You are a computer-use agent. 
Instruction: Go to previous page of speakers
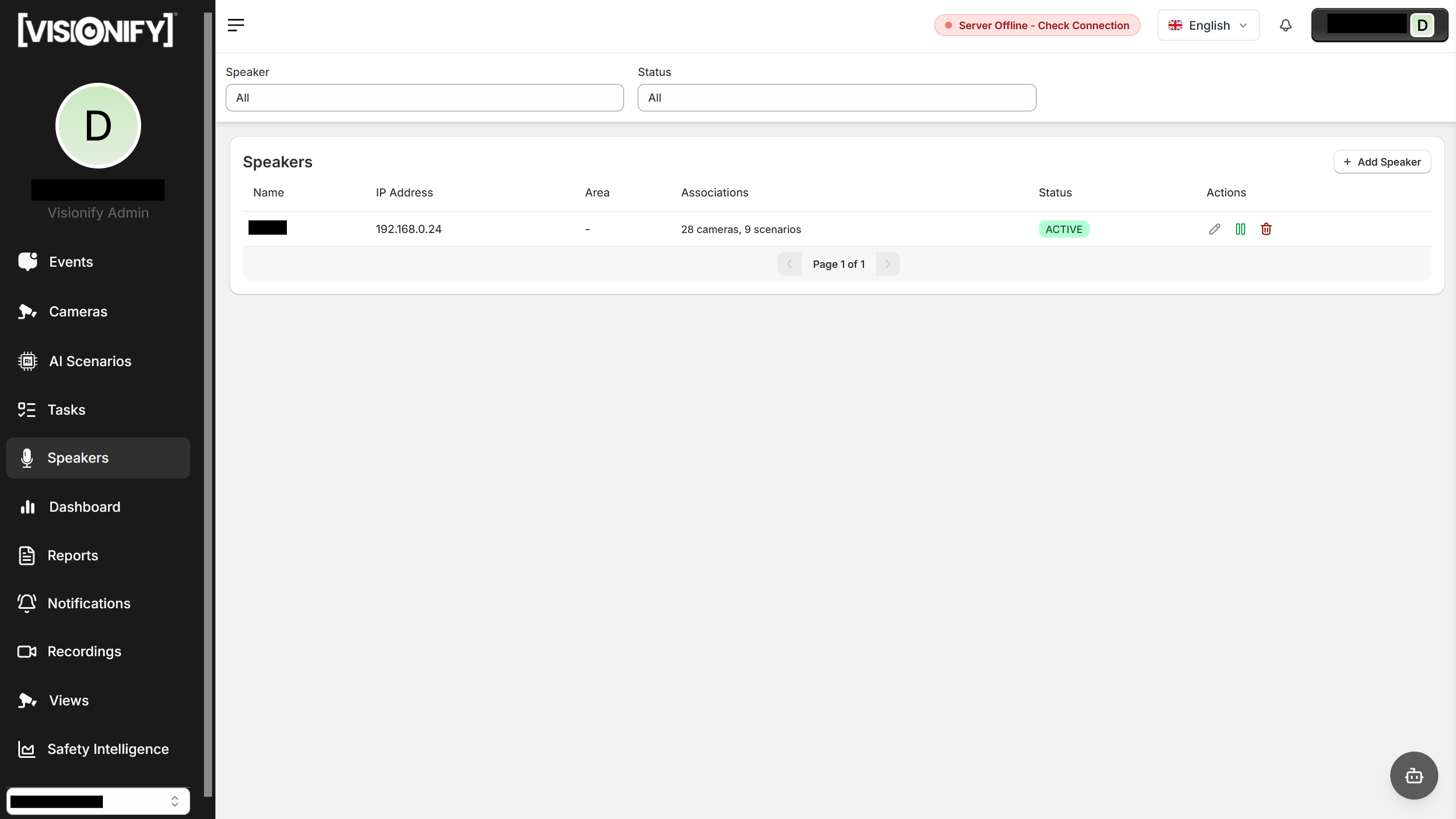789,264
